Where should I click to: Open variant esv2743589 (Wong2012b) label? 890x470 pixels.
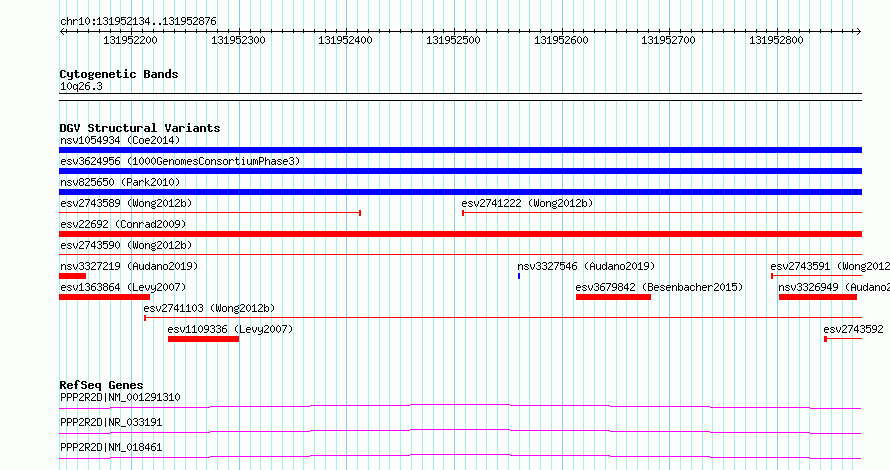click(x=126, y=203)
